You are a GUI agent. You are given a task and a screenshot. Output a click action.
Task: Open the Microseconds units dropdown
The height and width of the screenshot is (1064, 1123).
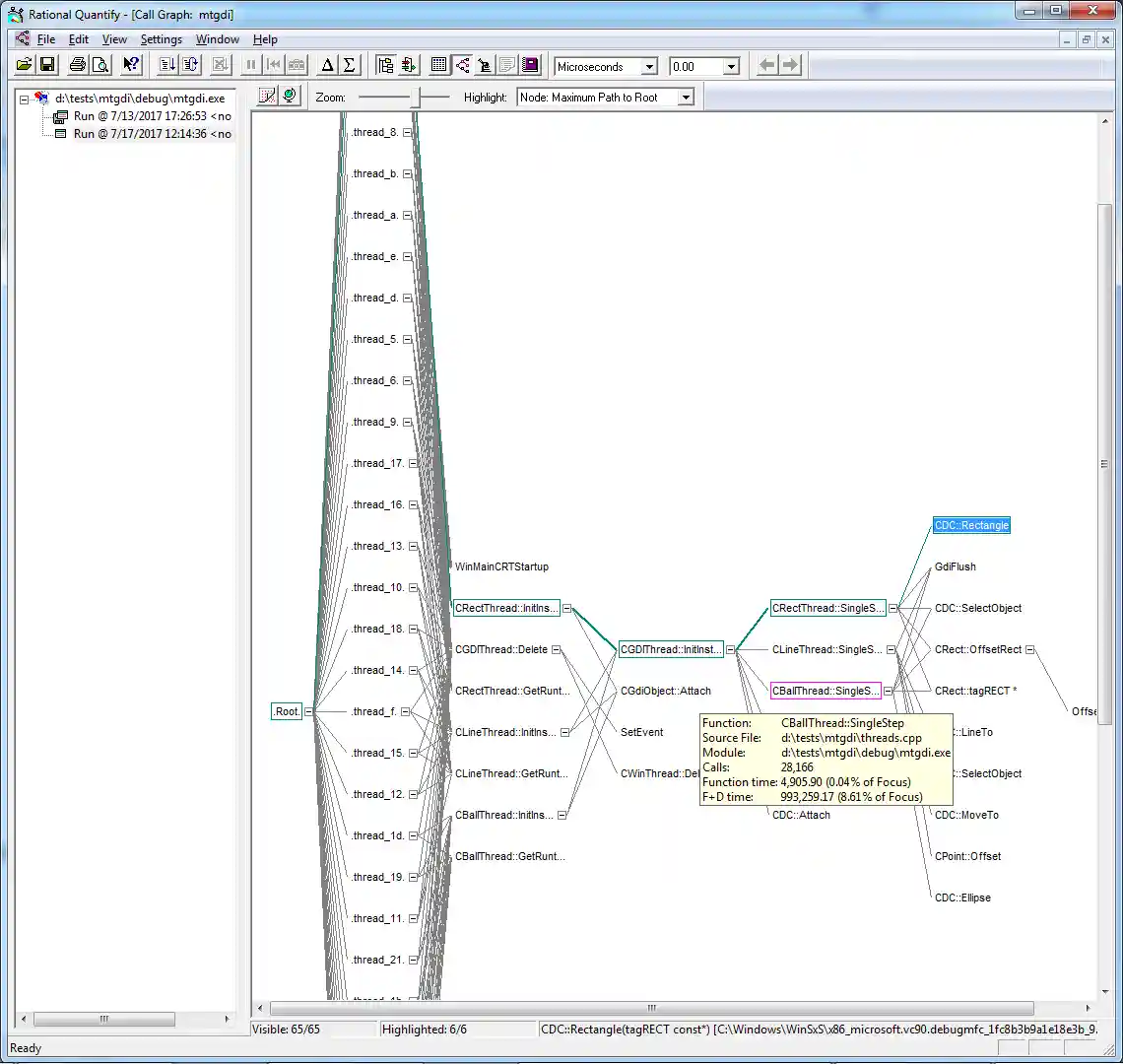tap(648, 67)
